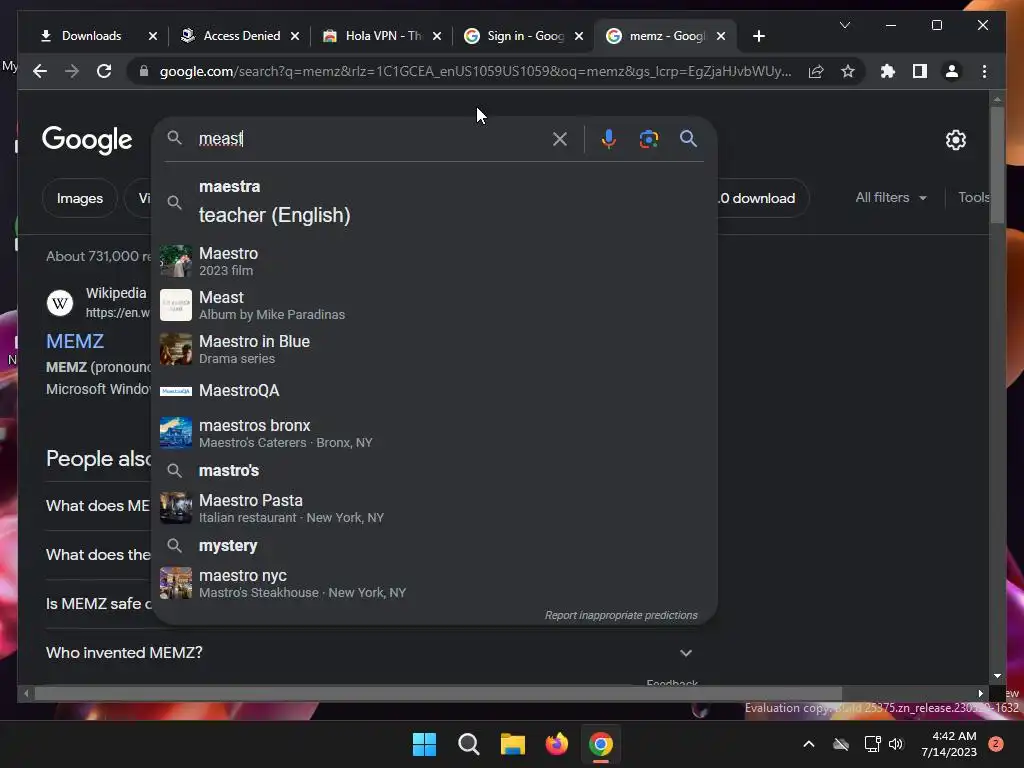
Task: Select 'Maestro in Blue' suggestion
Action: pyautogui.click(x=434, y=349)
